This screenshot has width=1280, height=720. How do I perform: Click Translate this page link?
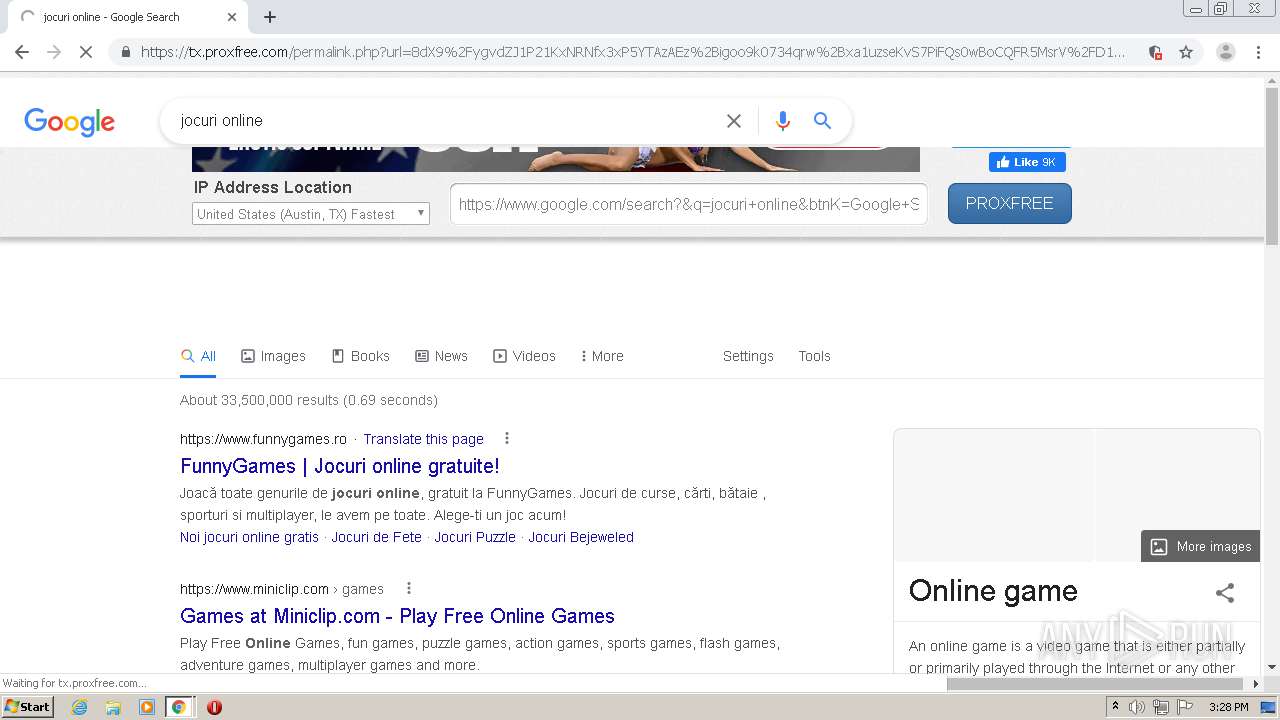(x=423, y=439)
